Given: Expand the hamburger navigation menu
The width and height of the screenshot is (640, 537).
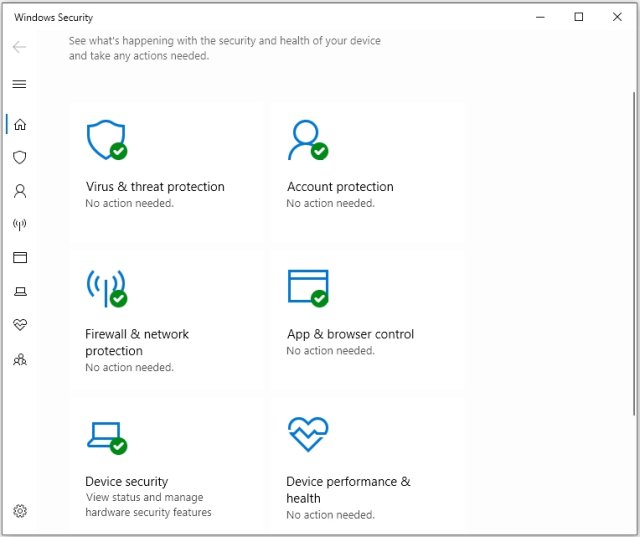Looking at the screenshot, I should (x=20, y=84).
